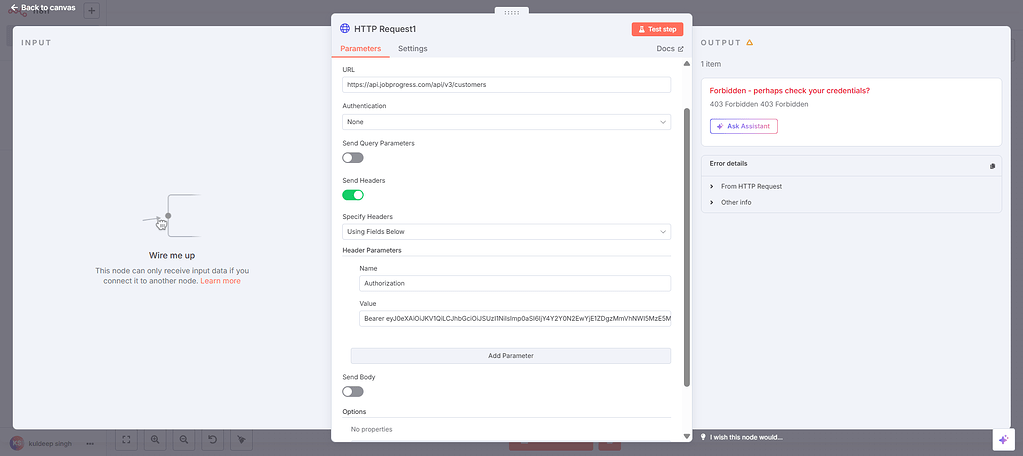Grab the panel drag handle dots
The height and width of the screenshot is (456, 1023).
pos(511,12)
